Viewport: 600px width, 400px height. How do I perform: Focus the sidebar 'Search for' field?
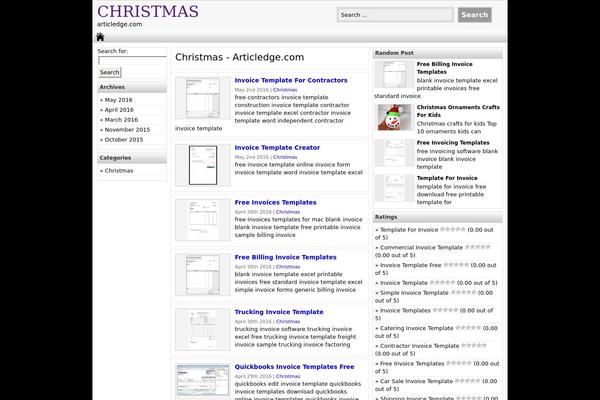(132, 60)
